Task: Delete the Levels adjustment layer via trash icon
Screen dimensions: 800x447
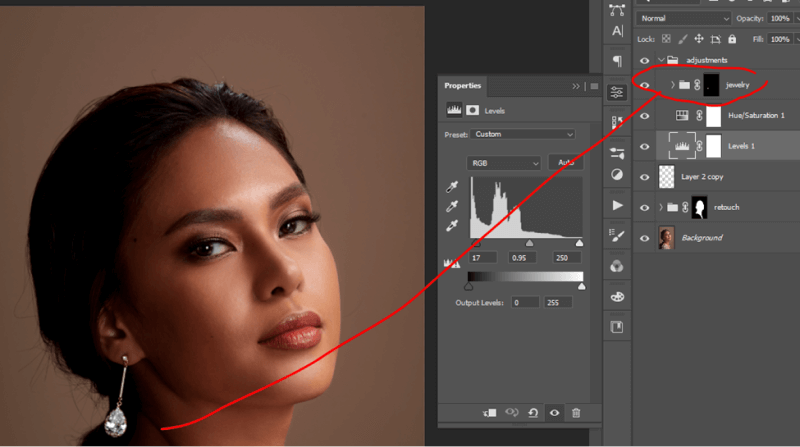Action: pyautogui.click(x=576, y=412)
